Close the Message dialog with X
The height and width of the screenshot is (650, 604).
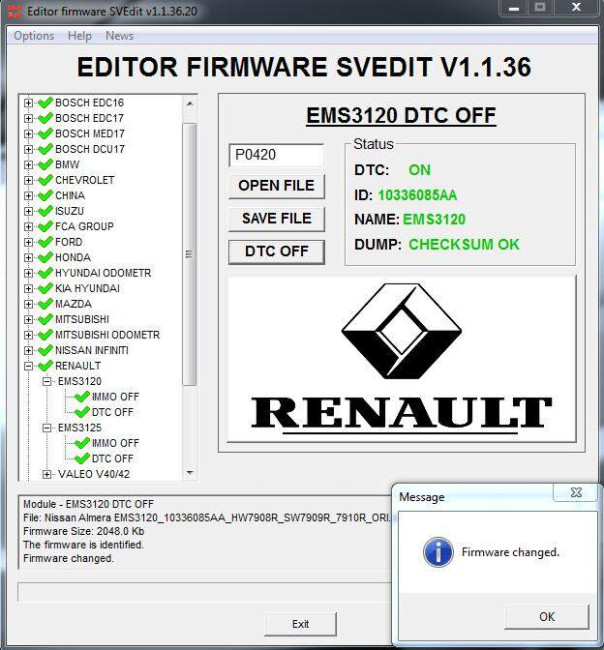(x=576, y=492)
